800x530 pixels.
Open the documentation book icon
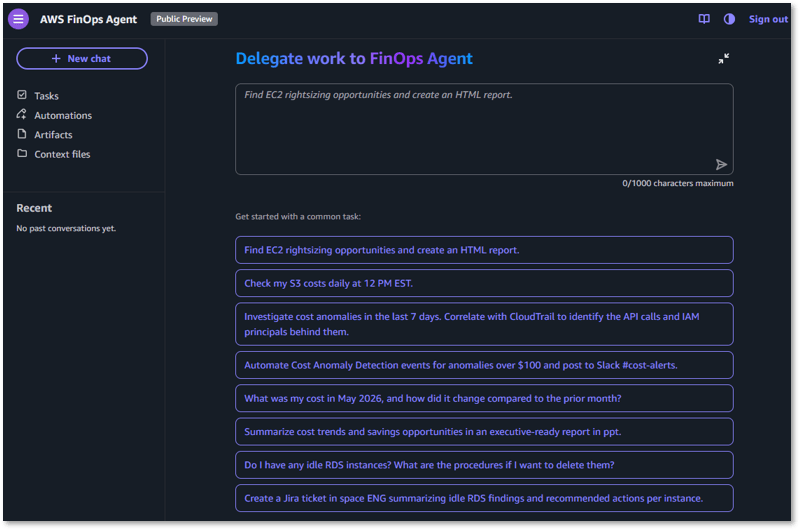(704, 19)
